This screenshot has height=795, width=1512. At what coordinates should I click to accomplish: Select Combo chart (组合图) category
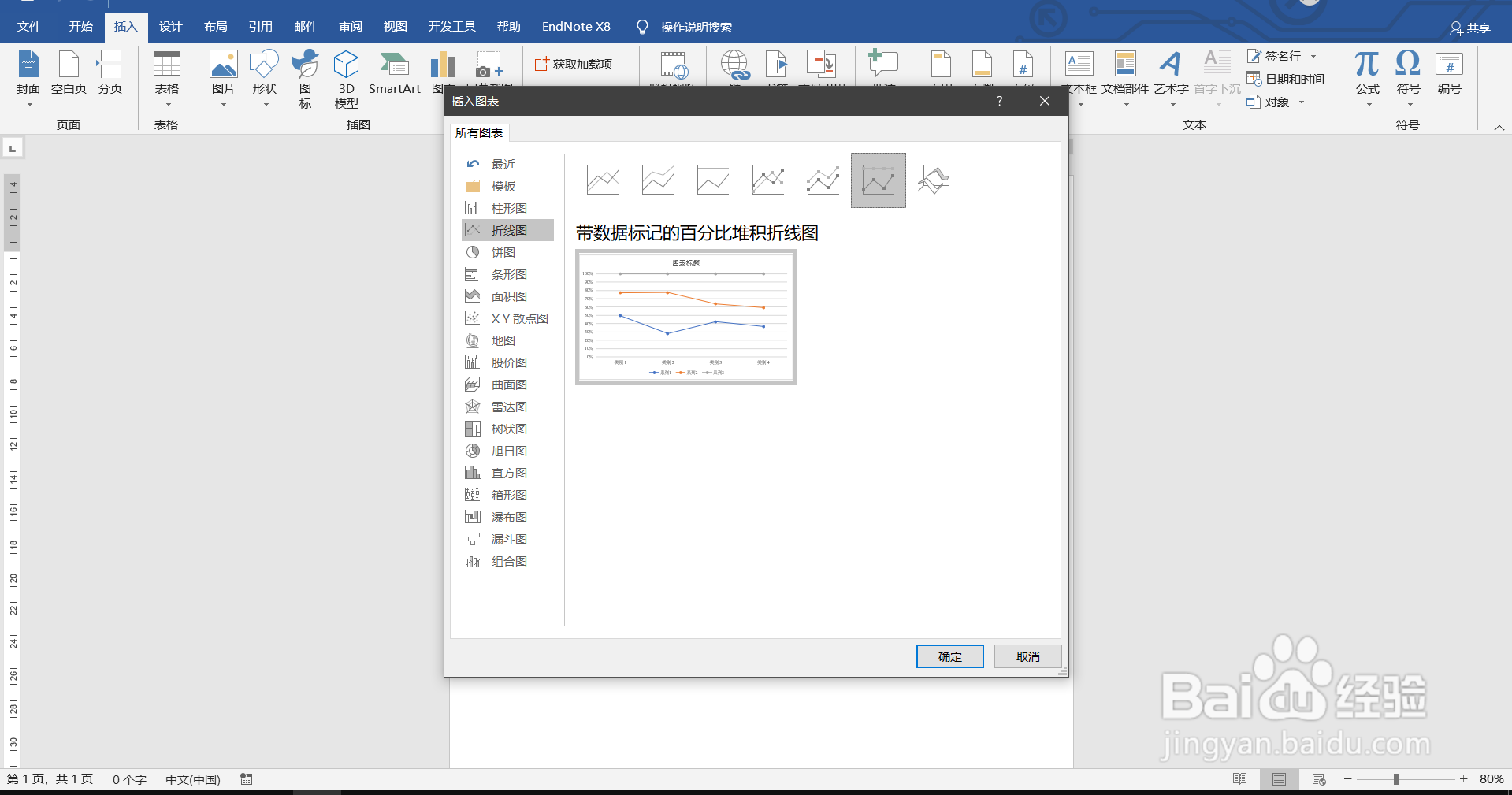tap(507, 561)
